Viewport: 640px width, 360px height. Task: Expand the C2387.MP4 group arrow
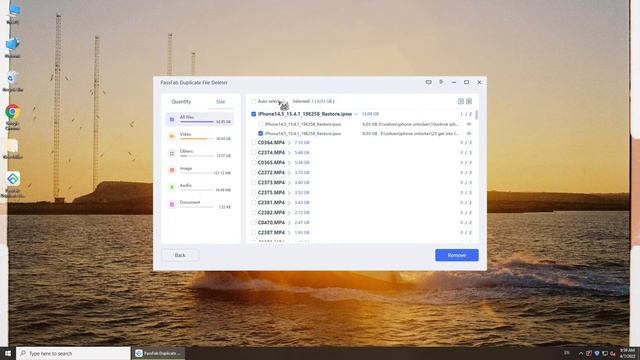point(289,233)
